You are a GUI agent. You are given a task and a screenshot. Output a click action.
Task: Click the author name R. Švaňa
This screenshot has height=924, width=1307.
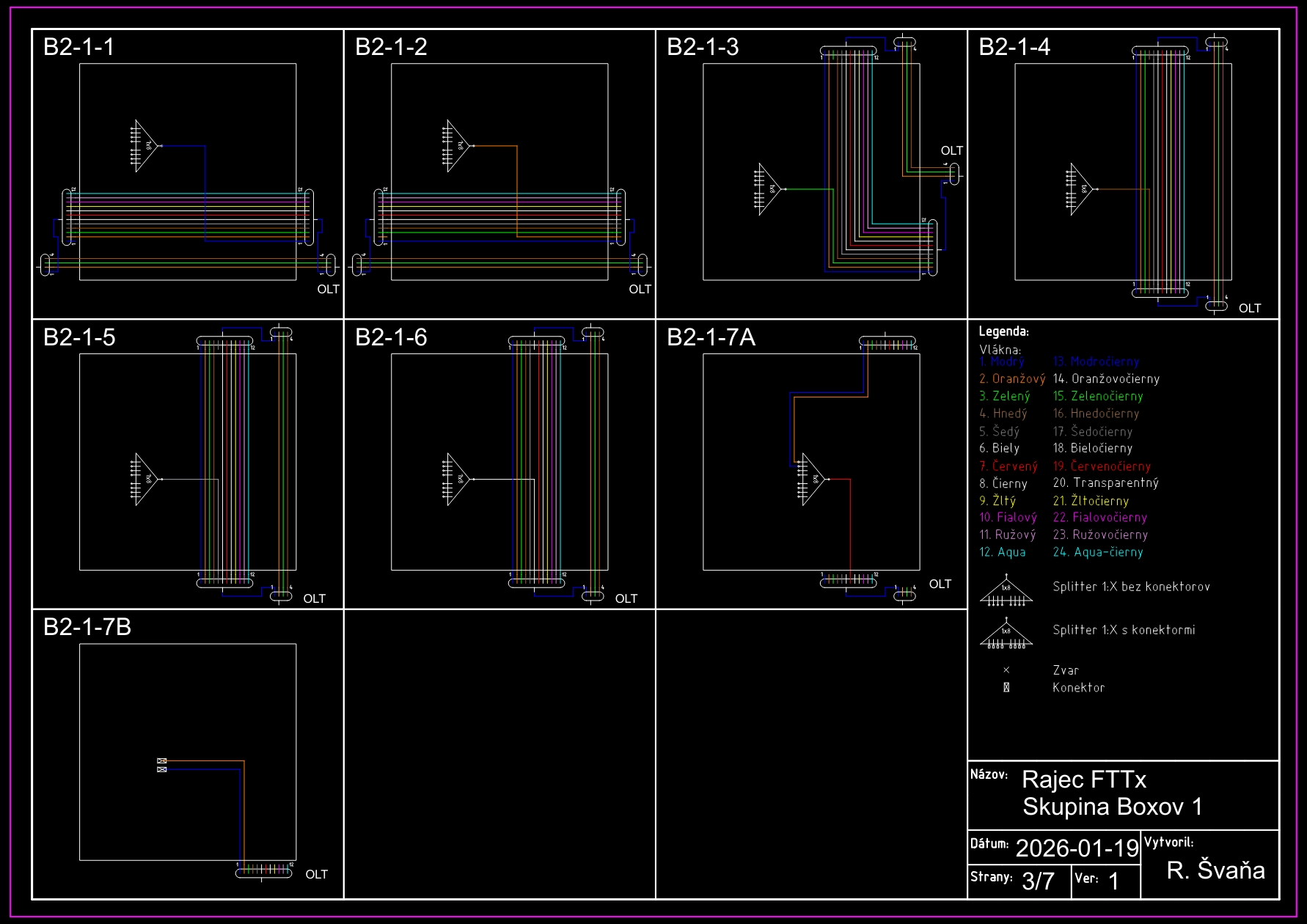point(1215,870)
